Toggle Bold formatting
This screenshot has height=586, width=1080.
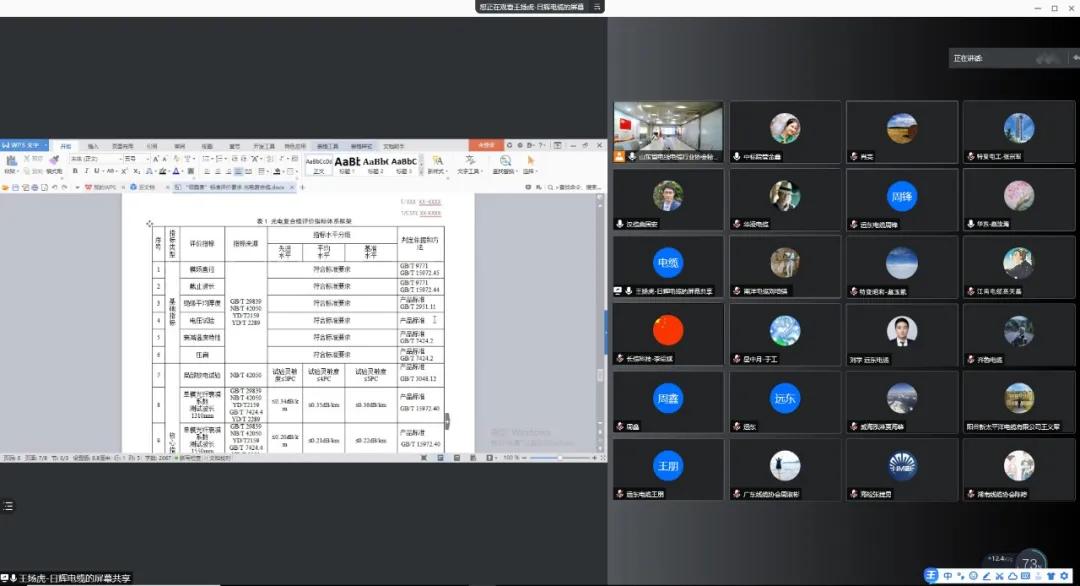coord(75,171)
